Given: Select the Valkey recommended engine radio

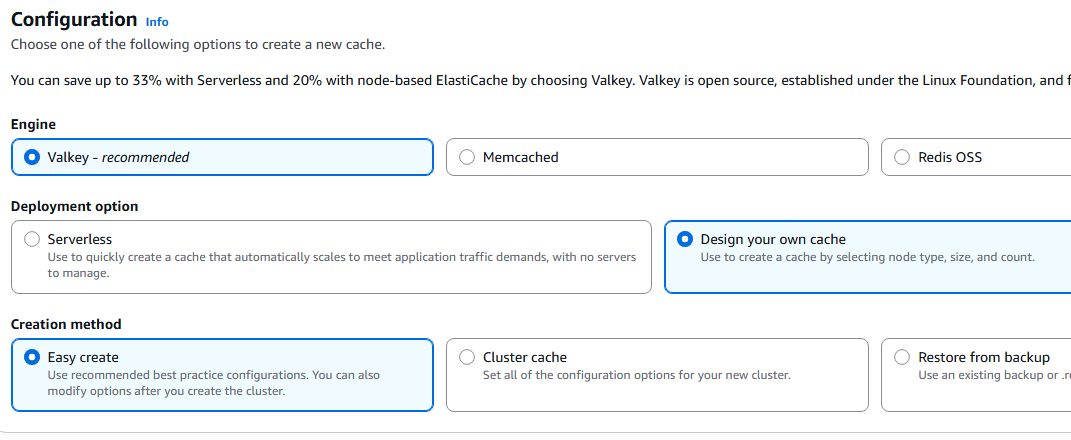Looking at the screenshot, I should (x=31, y=157).
